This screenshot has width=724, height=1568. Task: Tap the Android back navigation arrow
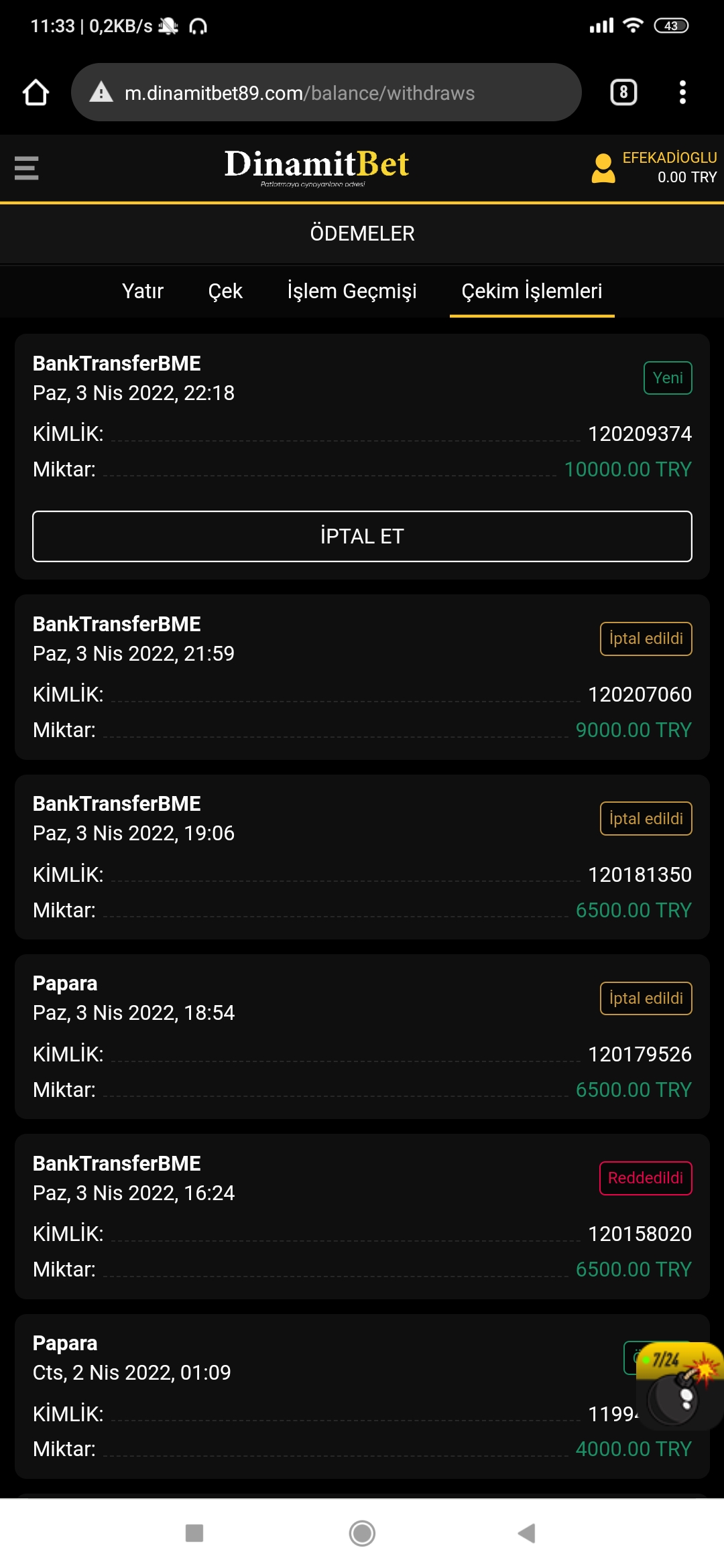point(527,1533)
